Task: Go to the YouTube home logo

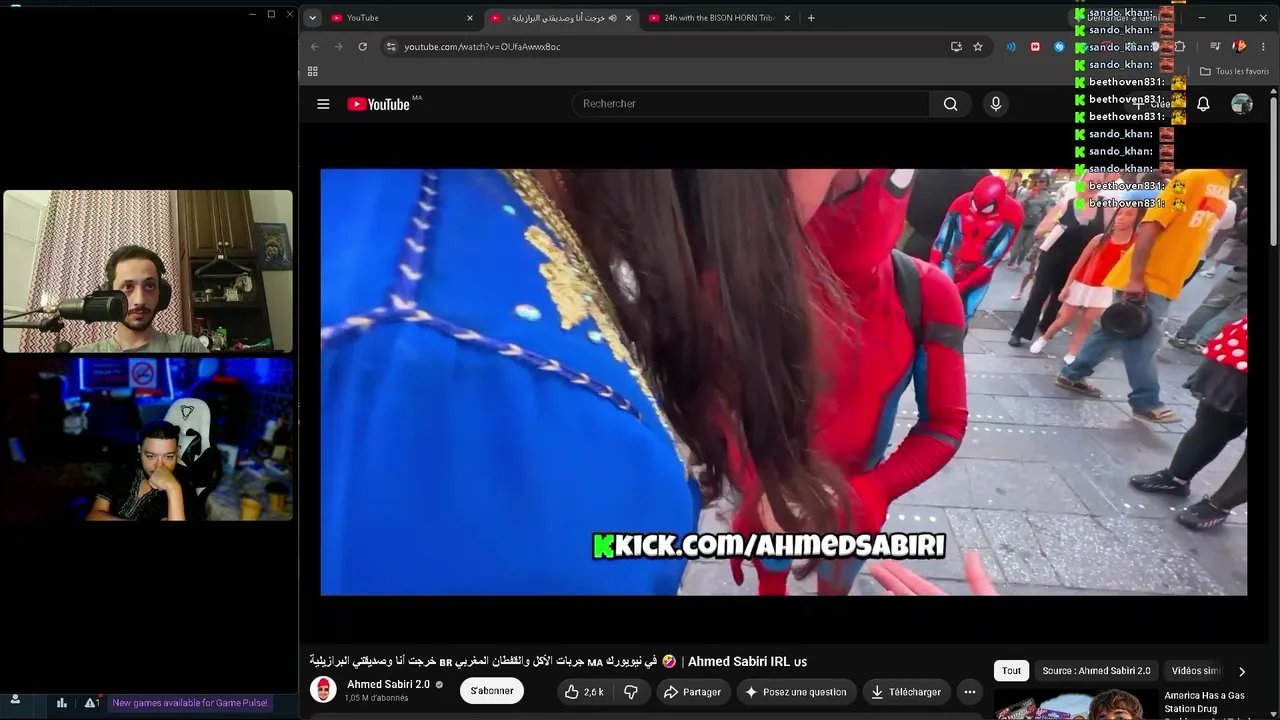Action: [x=379, y=104]
